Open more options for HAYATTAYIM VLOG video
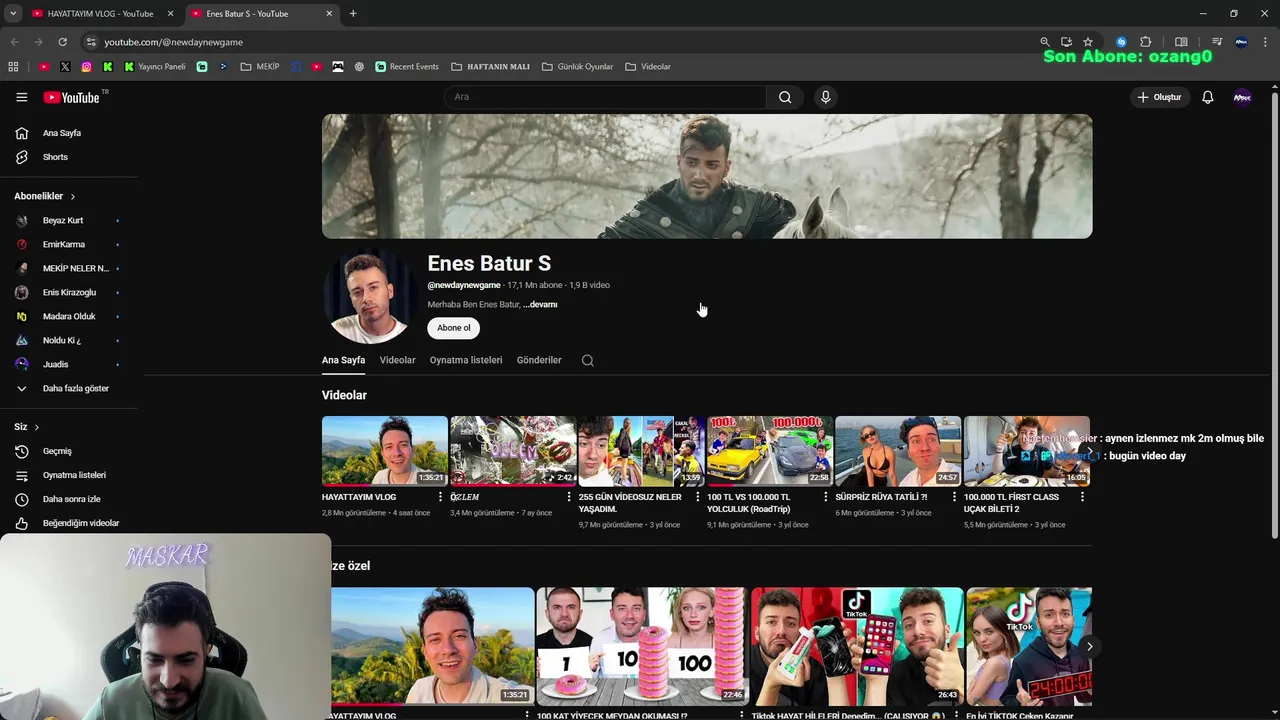Viewport: 1280px width, 720px height. (x=441, y=497)
